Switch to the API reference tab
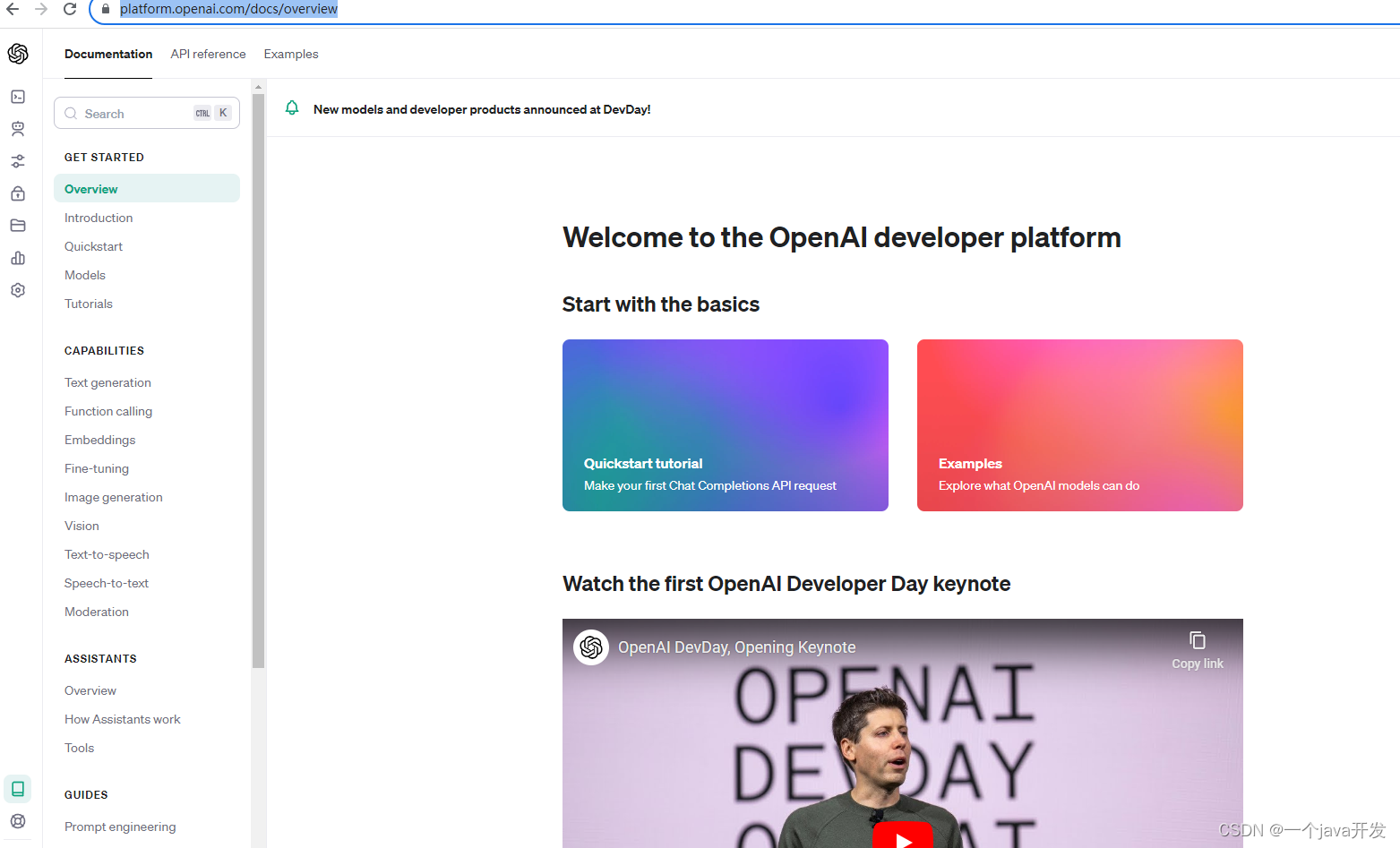 [x=208, y=54]
